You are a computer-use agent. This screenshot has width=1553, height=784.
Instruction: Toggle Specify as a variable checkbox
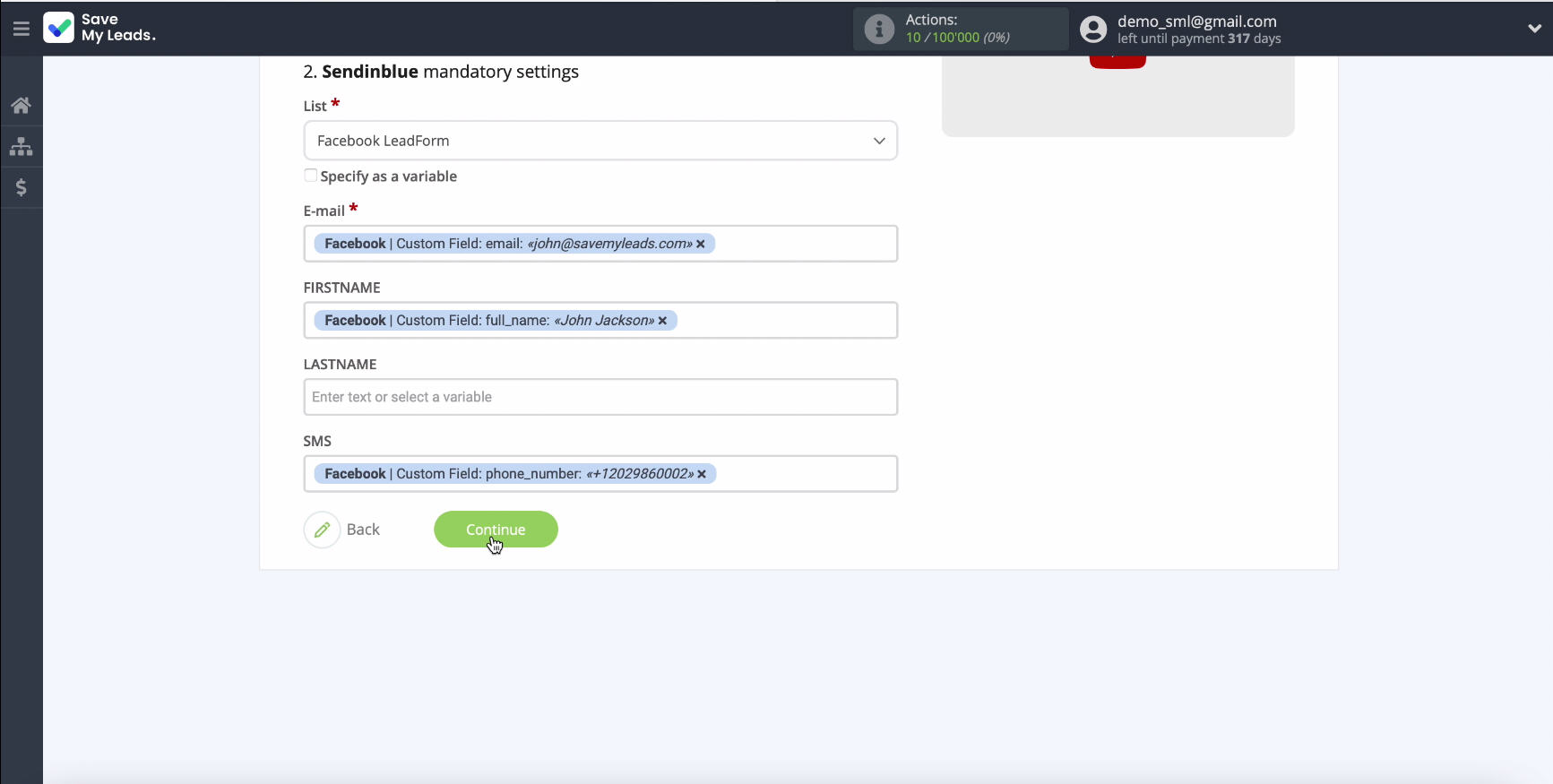pos(311,176)
